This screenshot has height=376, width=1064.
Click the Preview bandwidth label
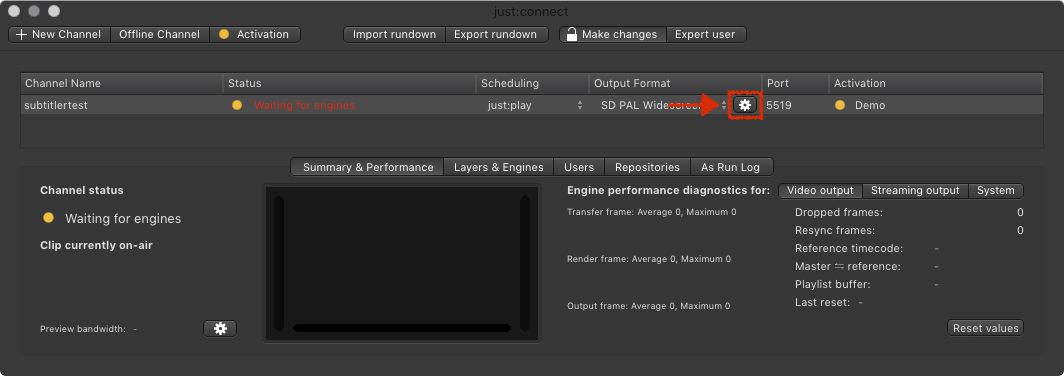click(83, 328)
